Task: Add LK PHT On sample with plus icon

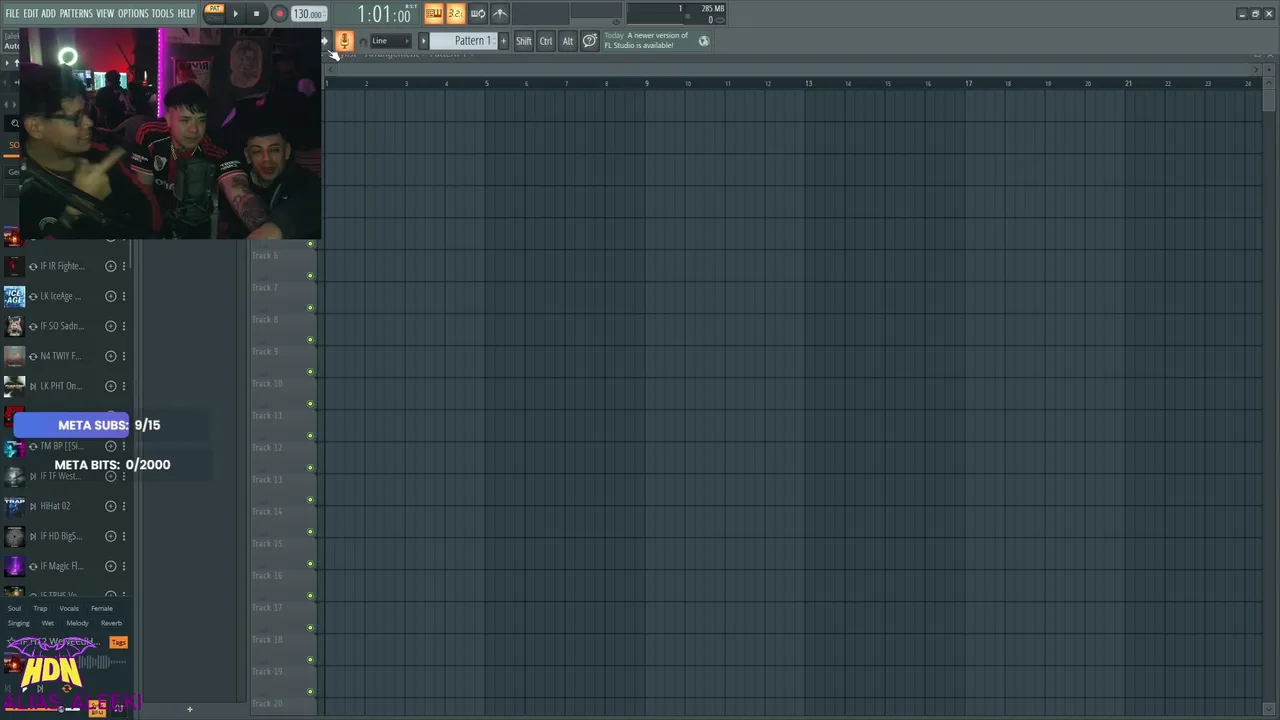Action: [x=111, y=386]
